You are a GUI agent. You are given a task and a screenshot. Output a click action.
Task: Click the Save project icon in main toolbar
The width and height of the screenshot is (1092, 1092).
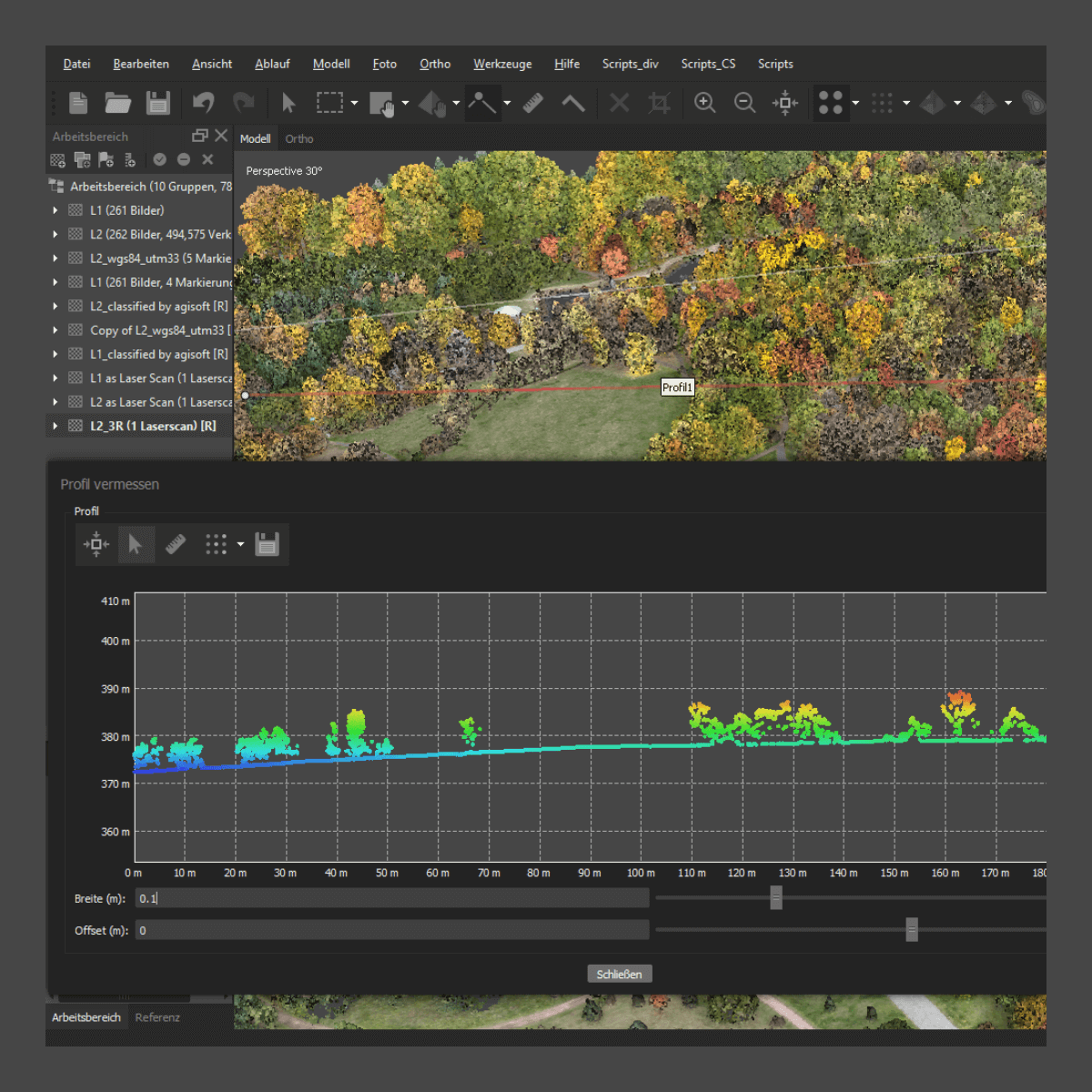tap(158, 103)
